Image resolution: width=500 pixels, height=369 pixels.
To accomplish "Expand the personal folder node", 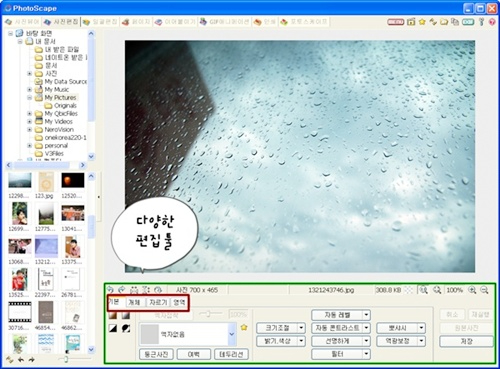I will tap(29, 146).
